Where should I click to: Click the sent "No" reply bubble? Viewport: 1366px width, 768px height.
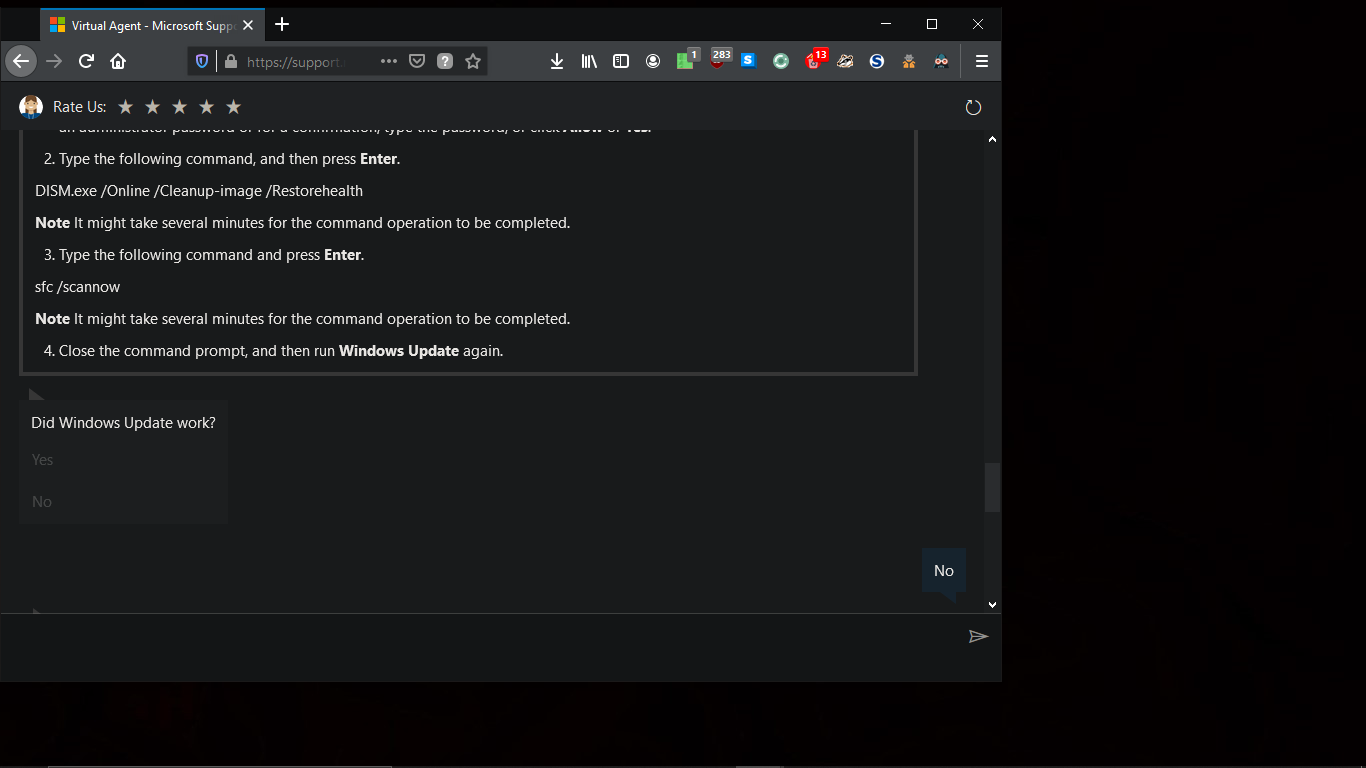click(944, 571)
